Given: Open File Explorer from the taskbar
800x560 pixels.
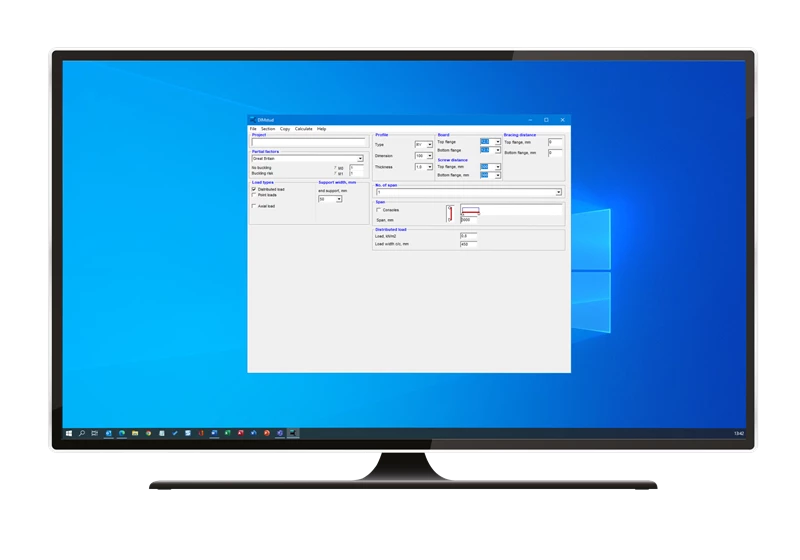Looking at the screenshot, I should (135, 433).
